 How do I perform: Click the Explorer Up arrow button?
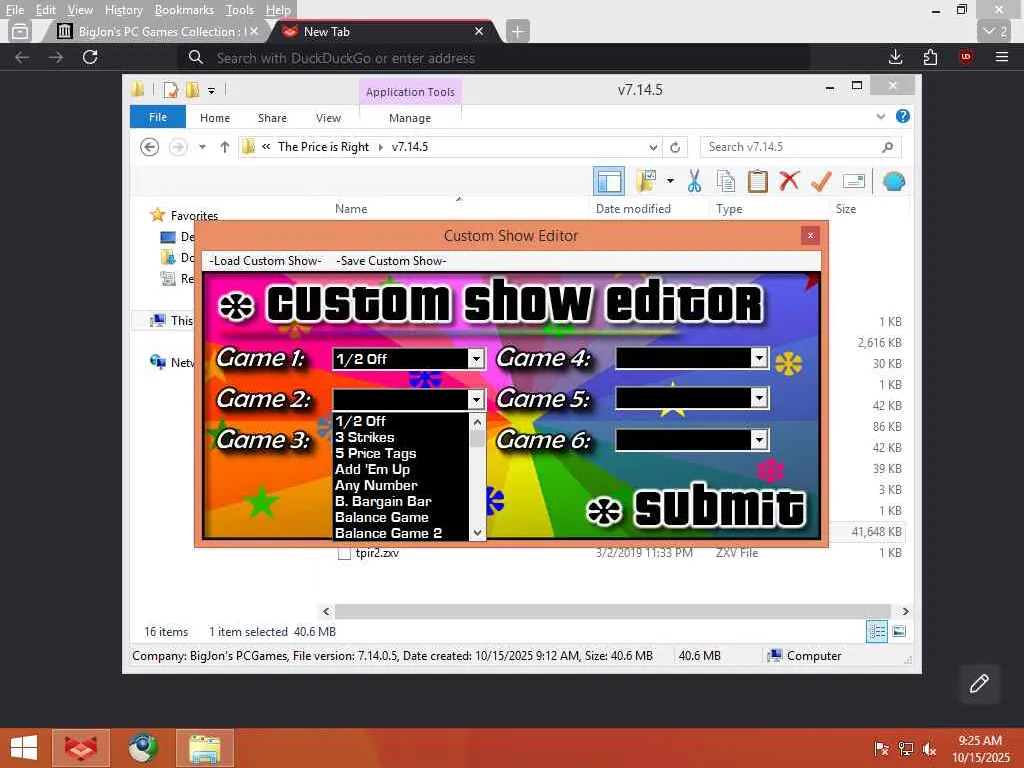click(x=225, y=147)
